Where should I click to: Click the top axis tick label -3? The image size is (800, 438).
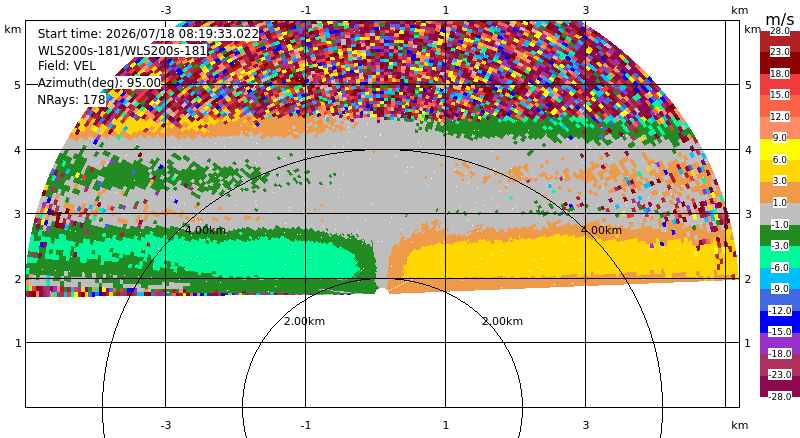[x=166, y=10]
